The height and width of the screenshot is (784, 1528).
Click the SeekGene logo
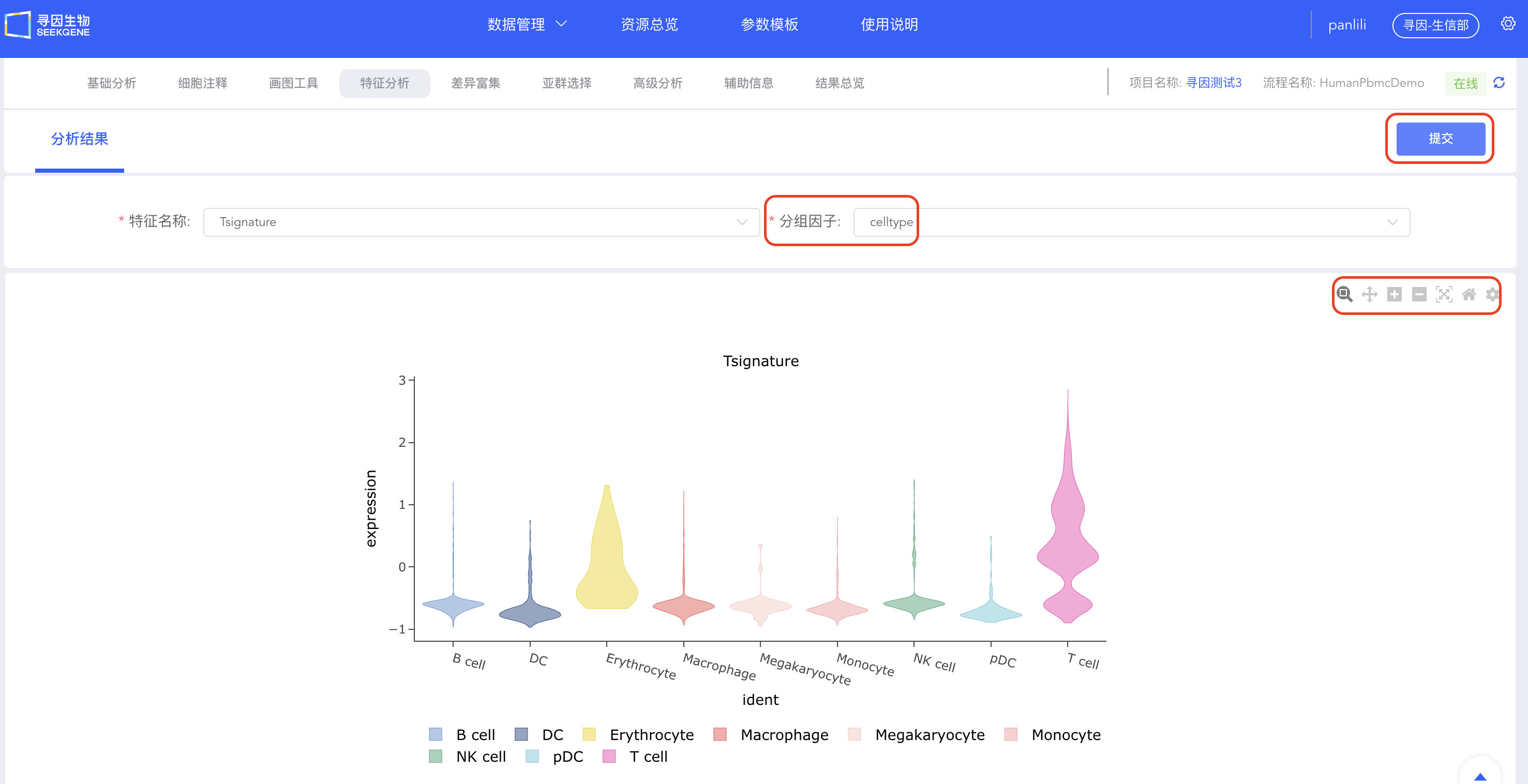pyautogui.click(x=48, y=25)
